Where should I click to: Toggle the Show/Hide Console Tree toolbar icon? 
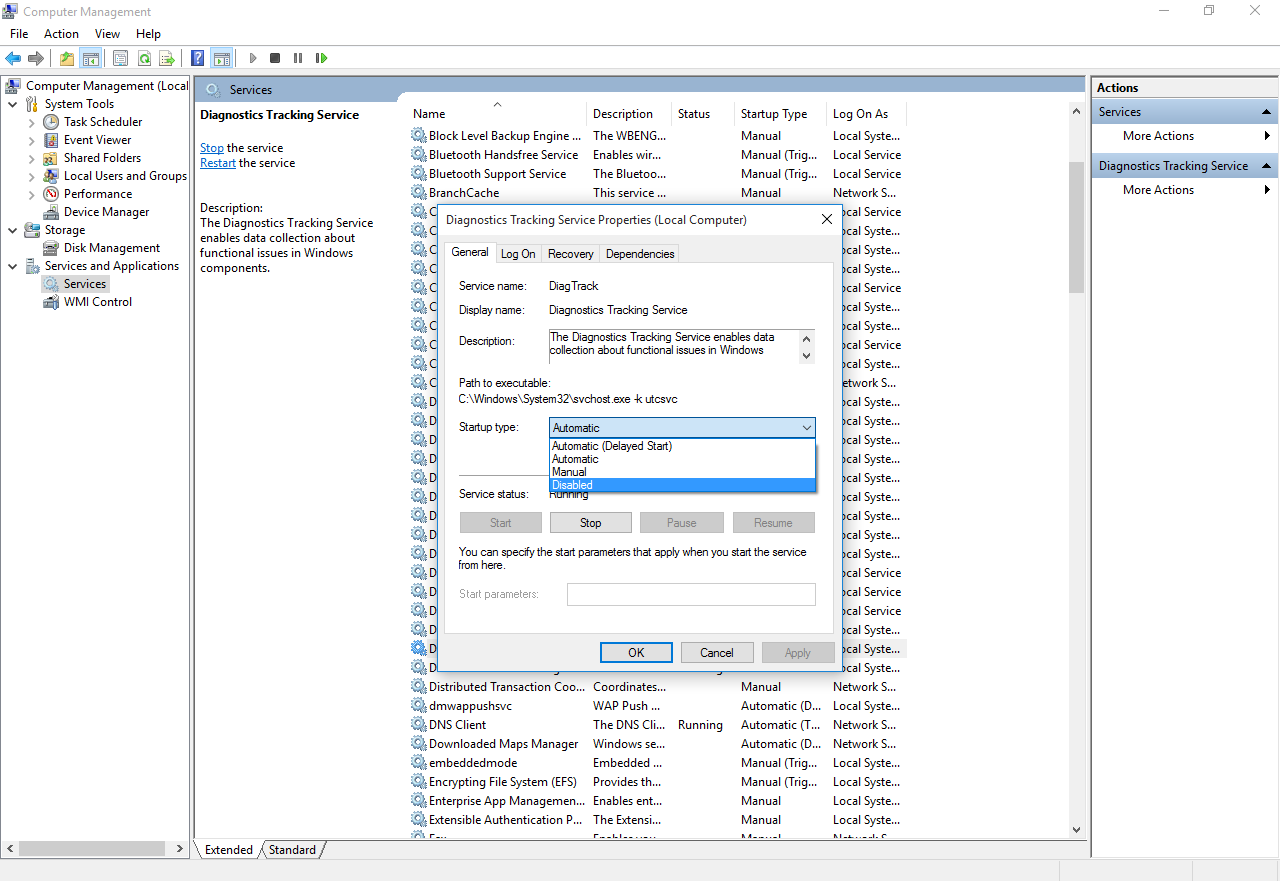tap(90, 58)
